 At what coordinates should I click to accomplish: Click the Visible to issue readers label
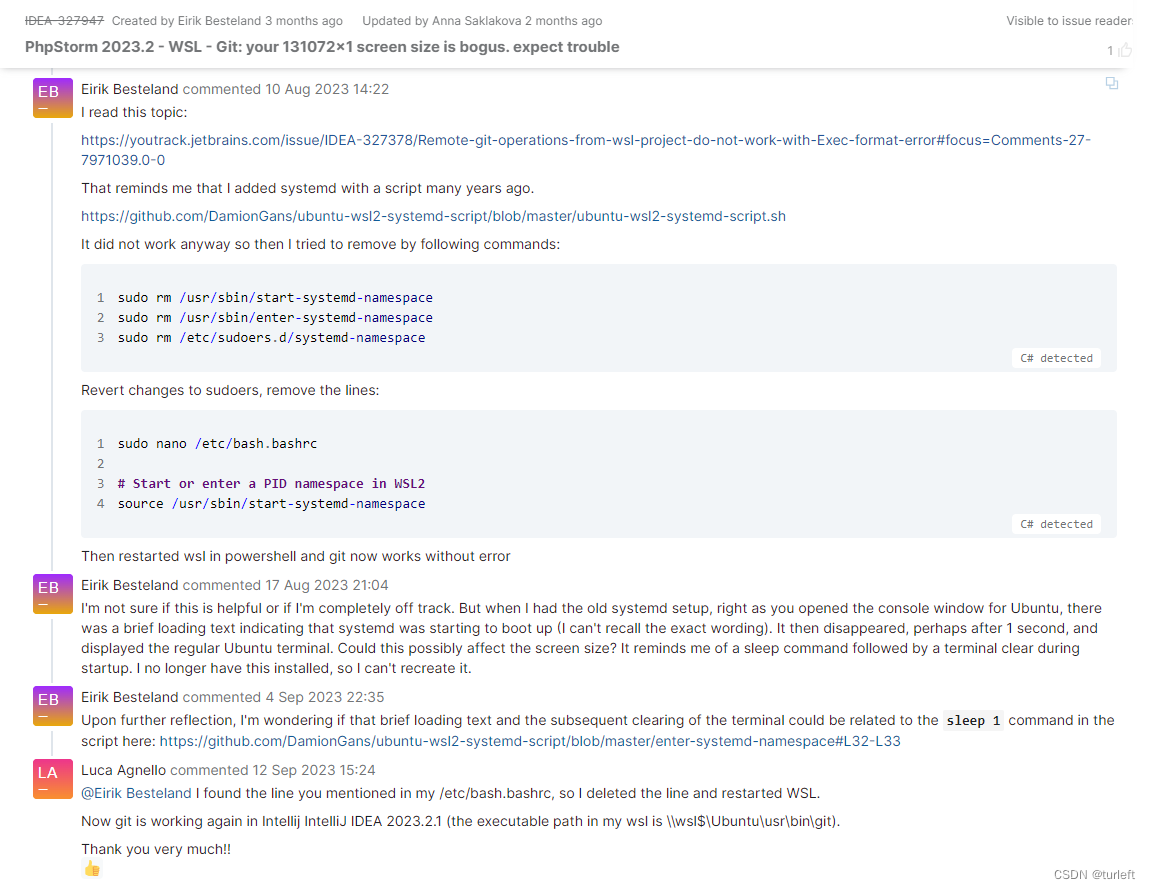(x=1070, y=21)
